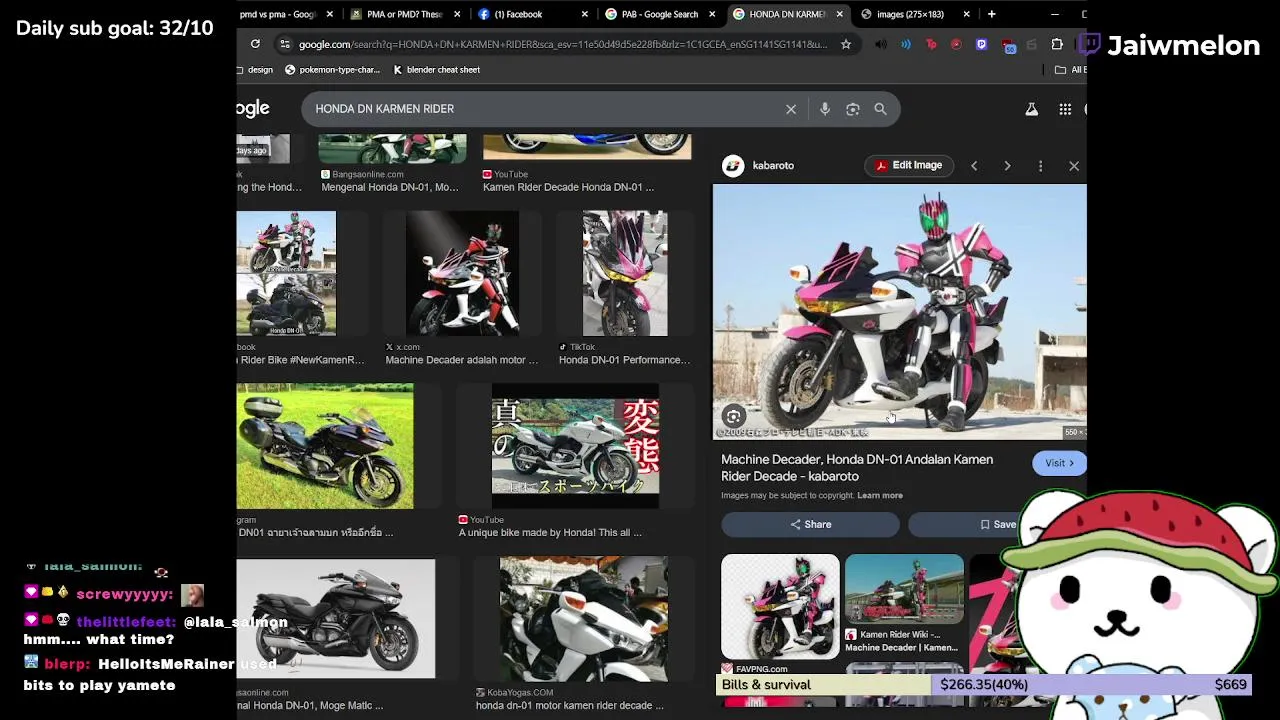1280x720 pixels.
Task: Switch to the 'pmd vs pma - Google' tab
Action: [277, 14]
